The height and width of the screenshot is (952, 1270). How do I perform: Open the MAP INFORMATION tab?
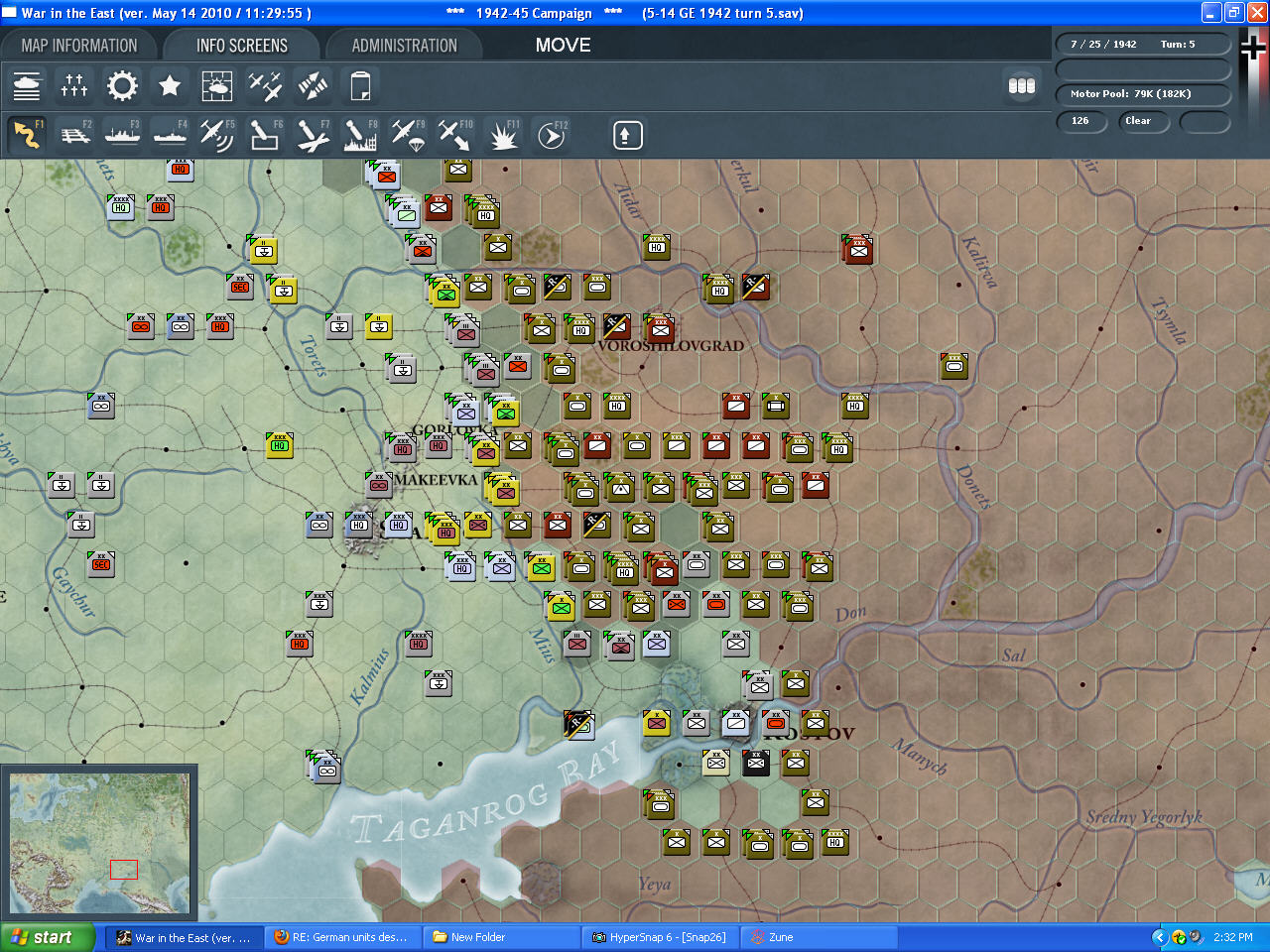click(x=79, y=46)
